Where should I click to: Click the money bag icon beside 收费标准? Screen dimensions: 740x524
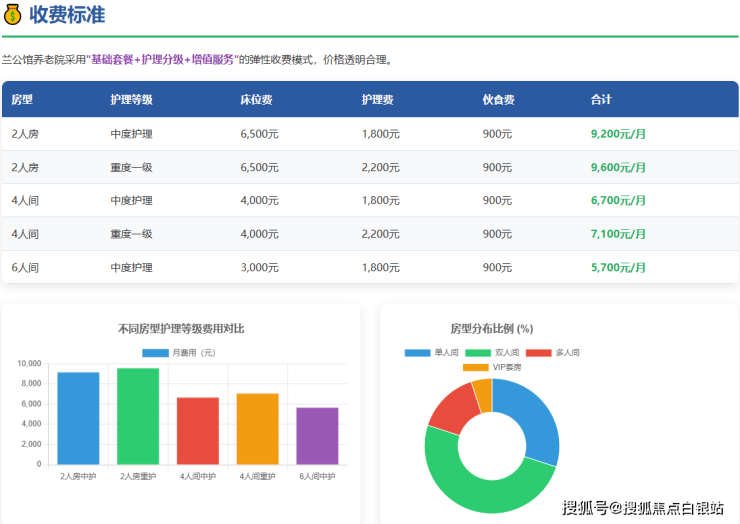coord(13,15)
